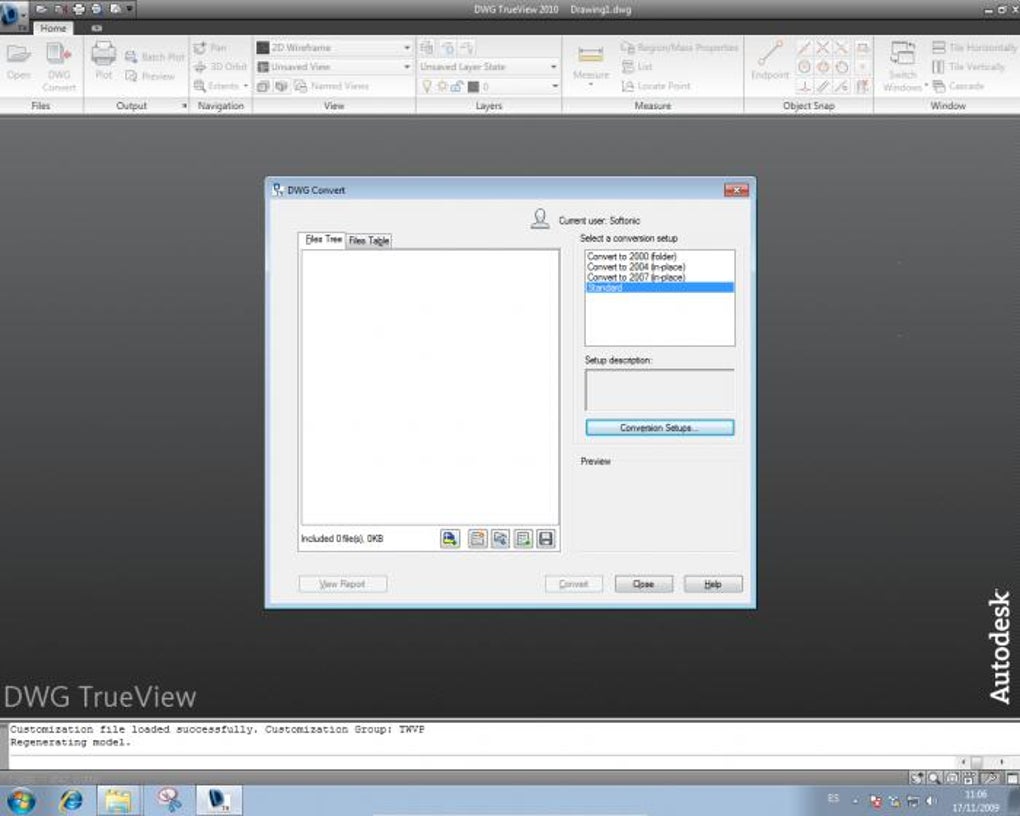The height and width of the screenshot is (816, 1020).
Task: Toggle the layer freeze sun icon
Action: click(x=442, y=86)
